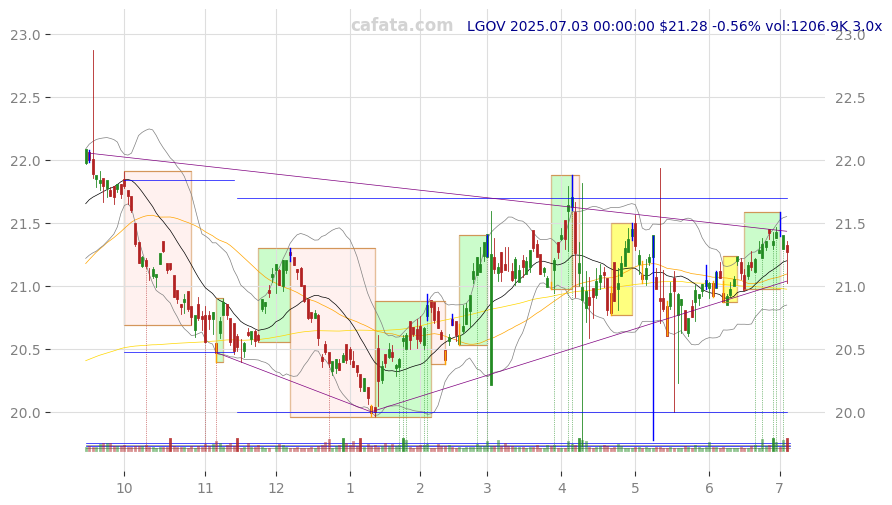The height and width of the screenshot is (505, 892).
Task: Select the pink box spanning December to January
Action: click(x=333, y=333)
